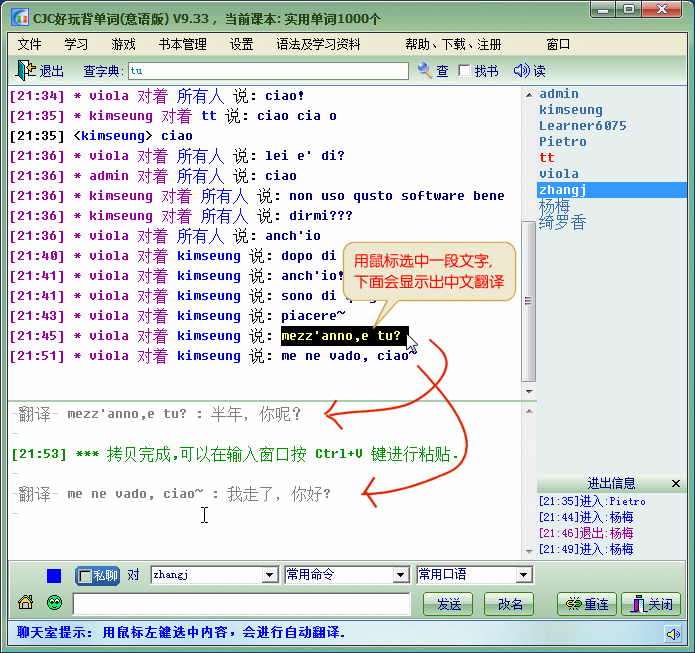Screen dimensions: 695x653
Task: Open the 常用口语 dropdown list
Action: [523, 575]
